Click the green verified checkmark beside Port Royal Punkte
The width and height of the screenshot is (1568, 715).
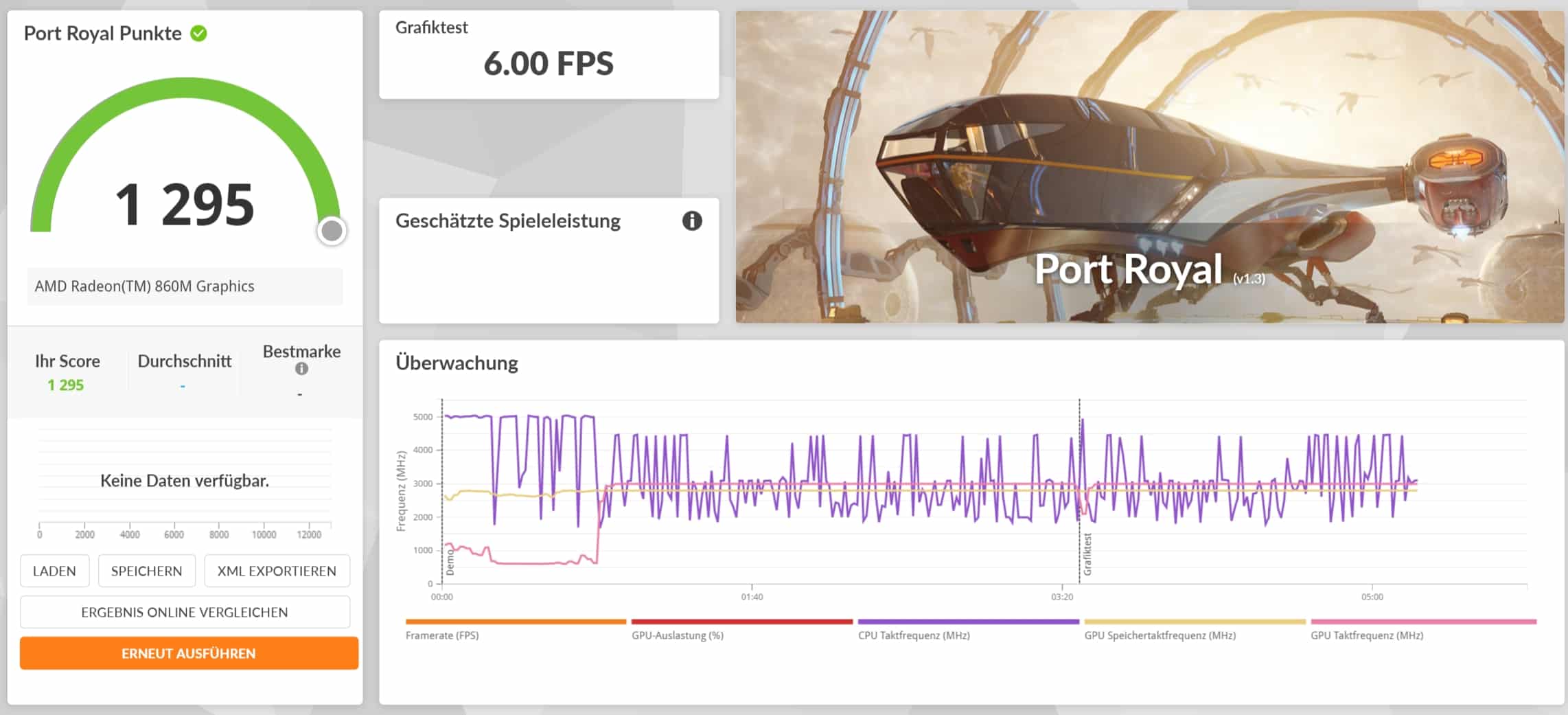coord(198,34)
